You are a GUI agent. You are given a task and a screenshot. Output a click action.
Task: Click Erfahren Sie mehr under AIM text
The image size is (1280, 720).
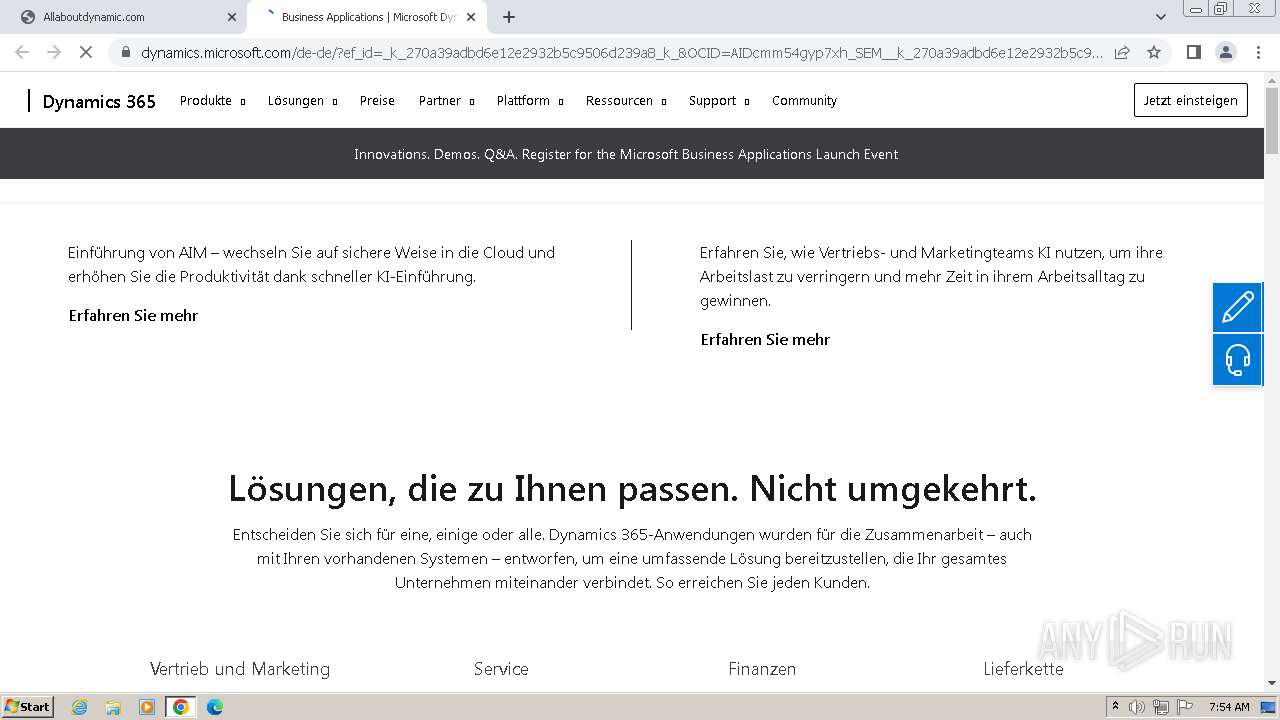pyautogui.click(x=133, y=316)
